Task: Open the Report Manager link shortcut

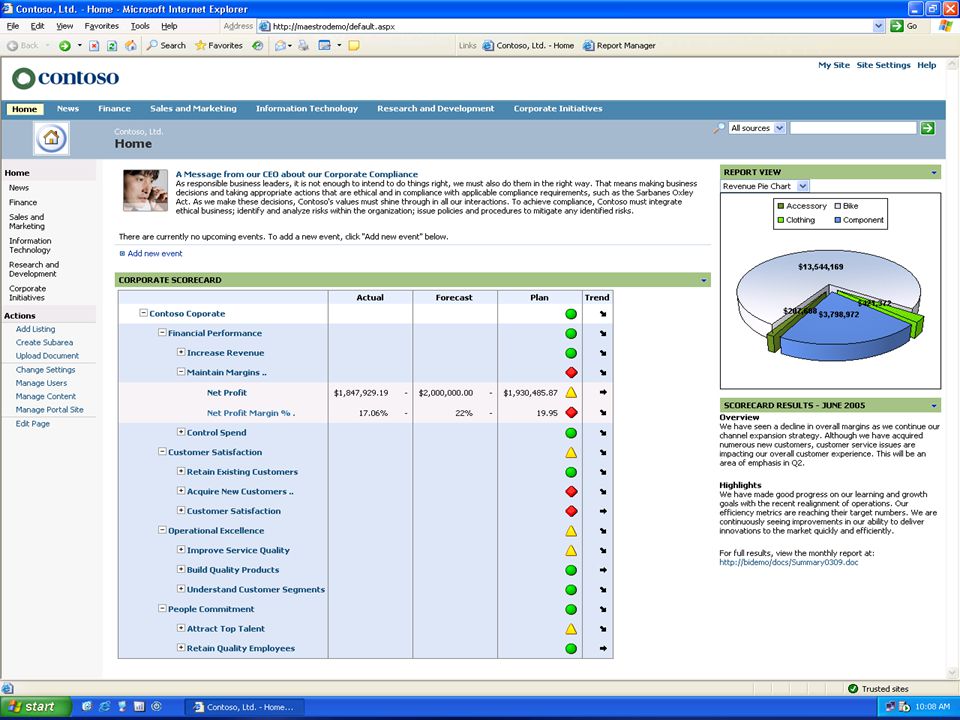Action: coord(619,45)
